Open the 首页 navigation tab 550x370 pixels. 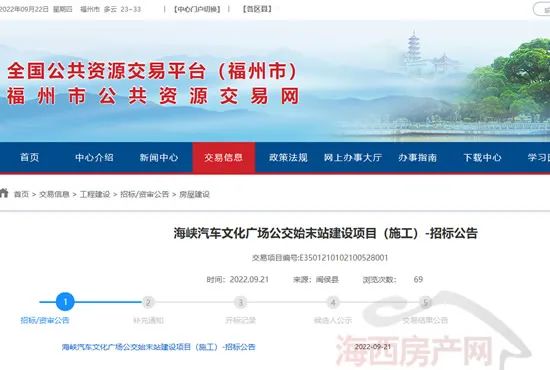pyautogui.click(x=29, y=157)
